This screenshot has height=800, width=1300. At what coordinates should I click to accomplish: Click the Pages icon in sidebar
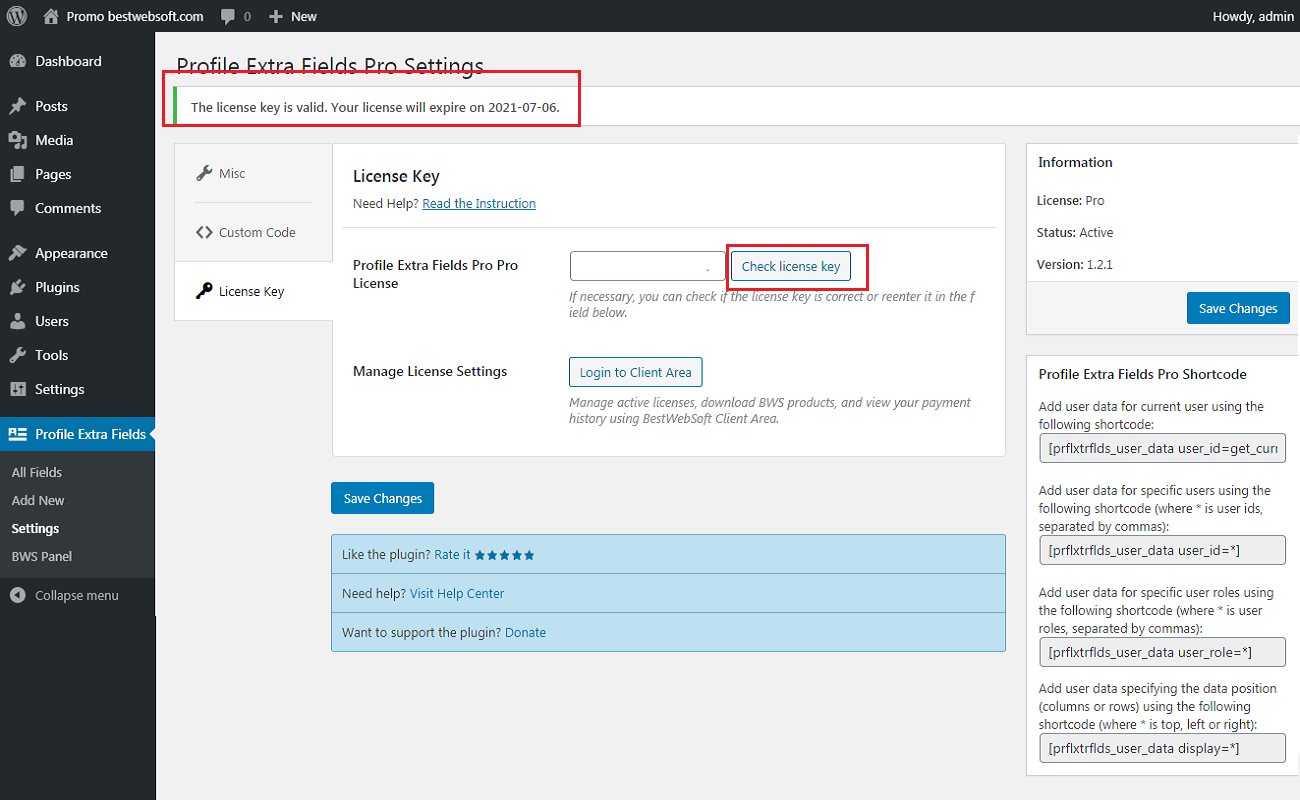point(17,174)
